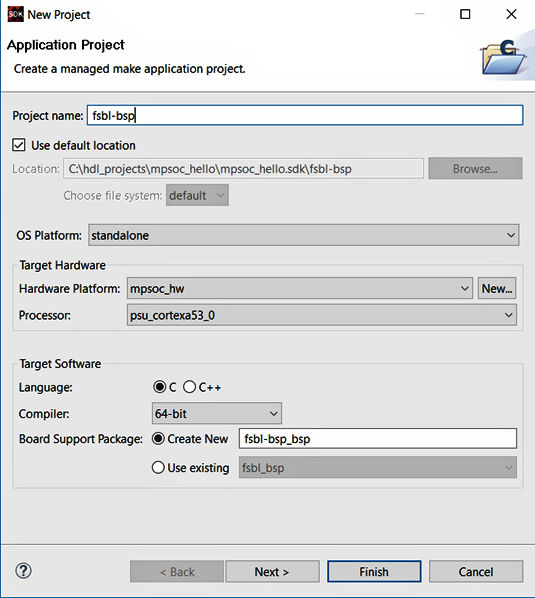Click the New Project title text

coord(59,14)
